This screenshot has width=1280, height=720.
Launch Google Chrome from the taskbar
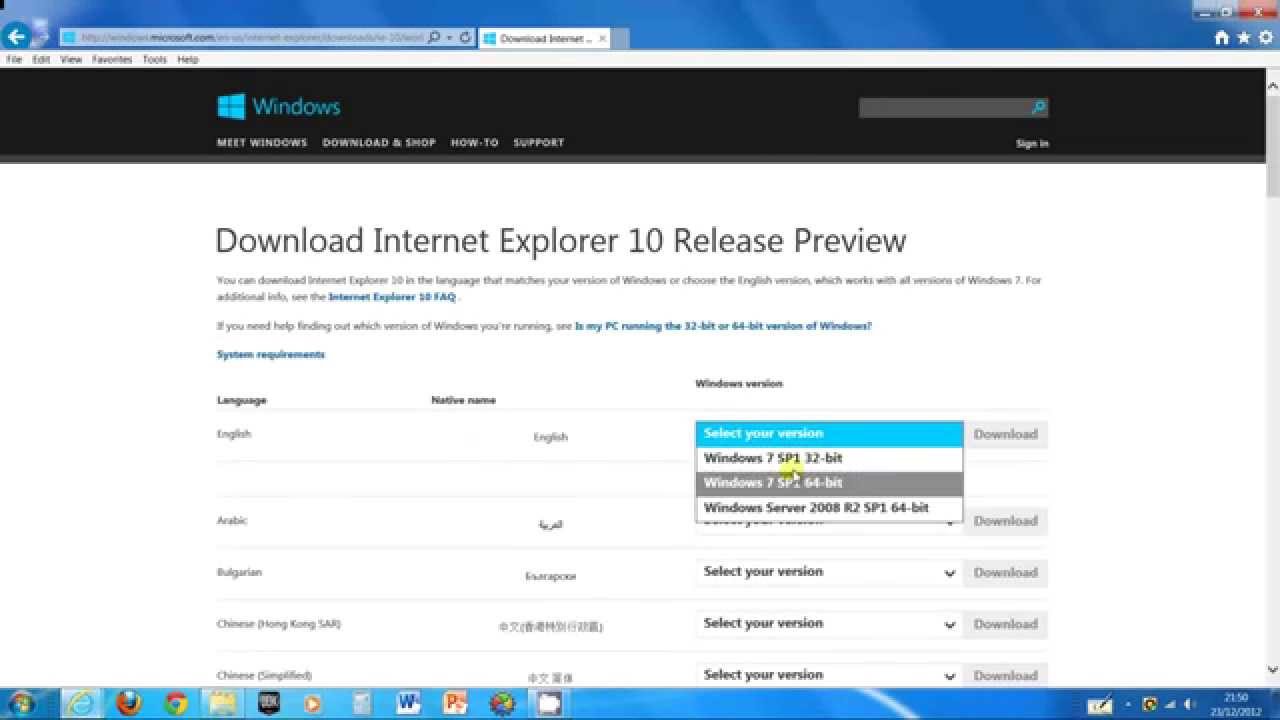click(x=176, y=703)
